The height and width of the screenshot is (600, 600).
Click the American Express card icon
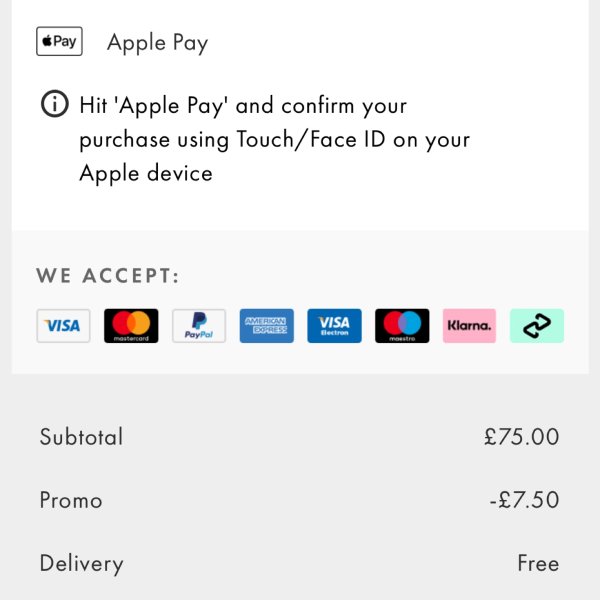[x=267, y=326]
